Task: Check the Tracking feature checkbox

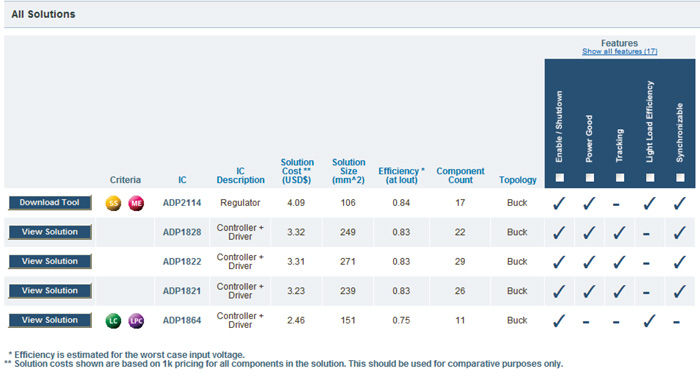Action: (620, 178)
